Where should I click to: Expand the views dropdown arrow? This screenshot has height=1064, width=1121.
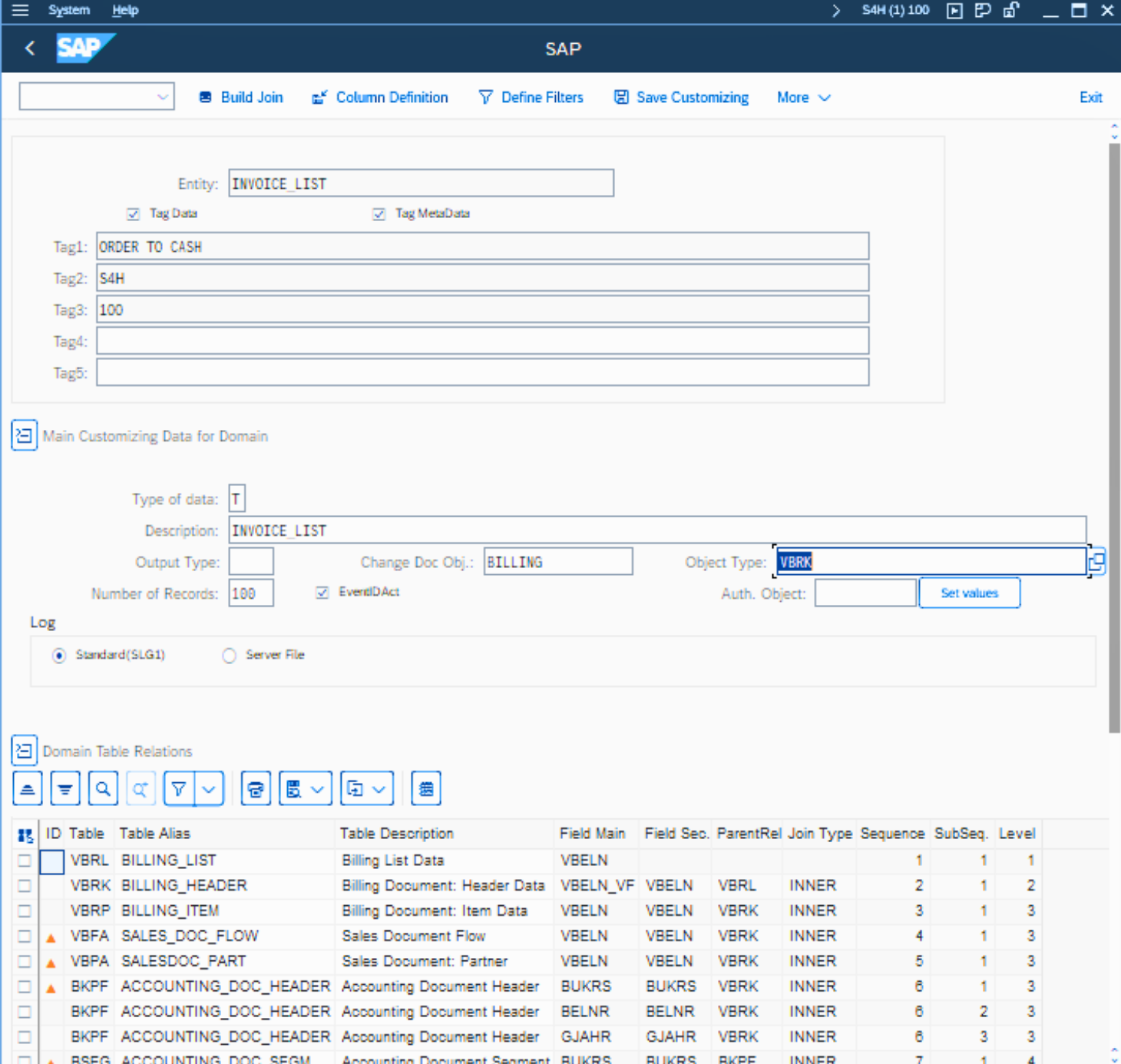(x=318, y=788)
